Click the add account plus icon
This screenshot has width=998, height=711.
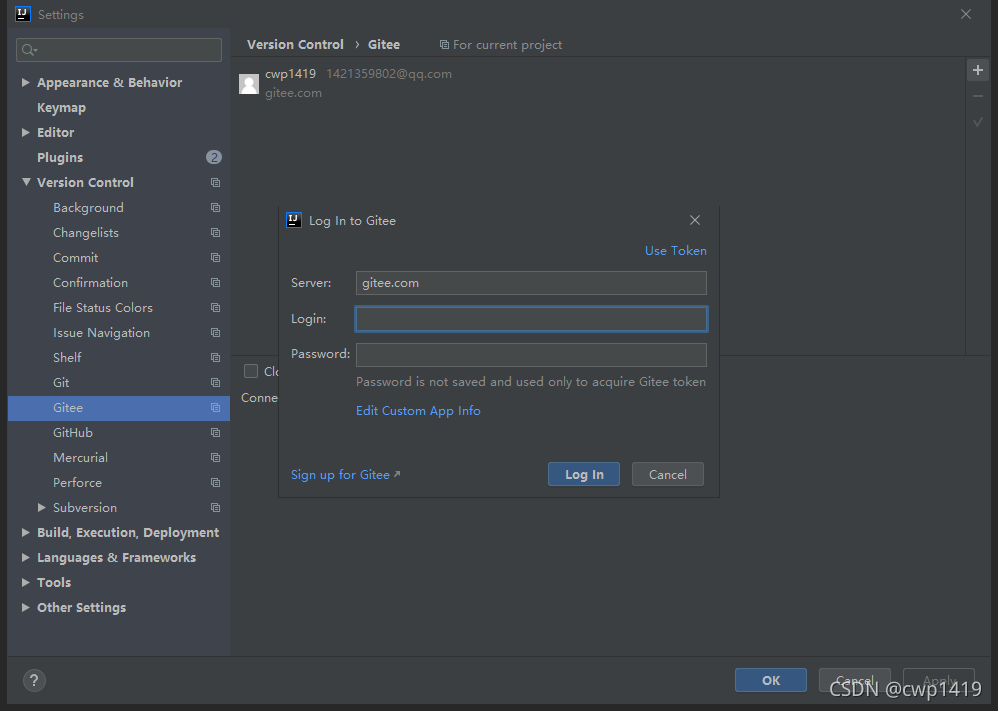tap(978, 70)
